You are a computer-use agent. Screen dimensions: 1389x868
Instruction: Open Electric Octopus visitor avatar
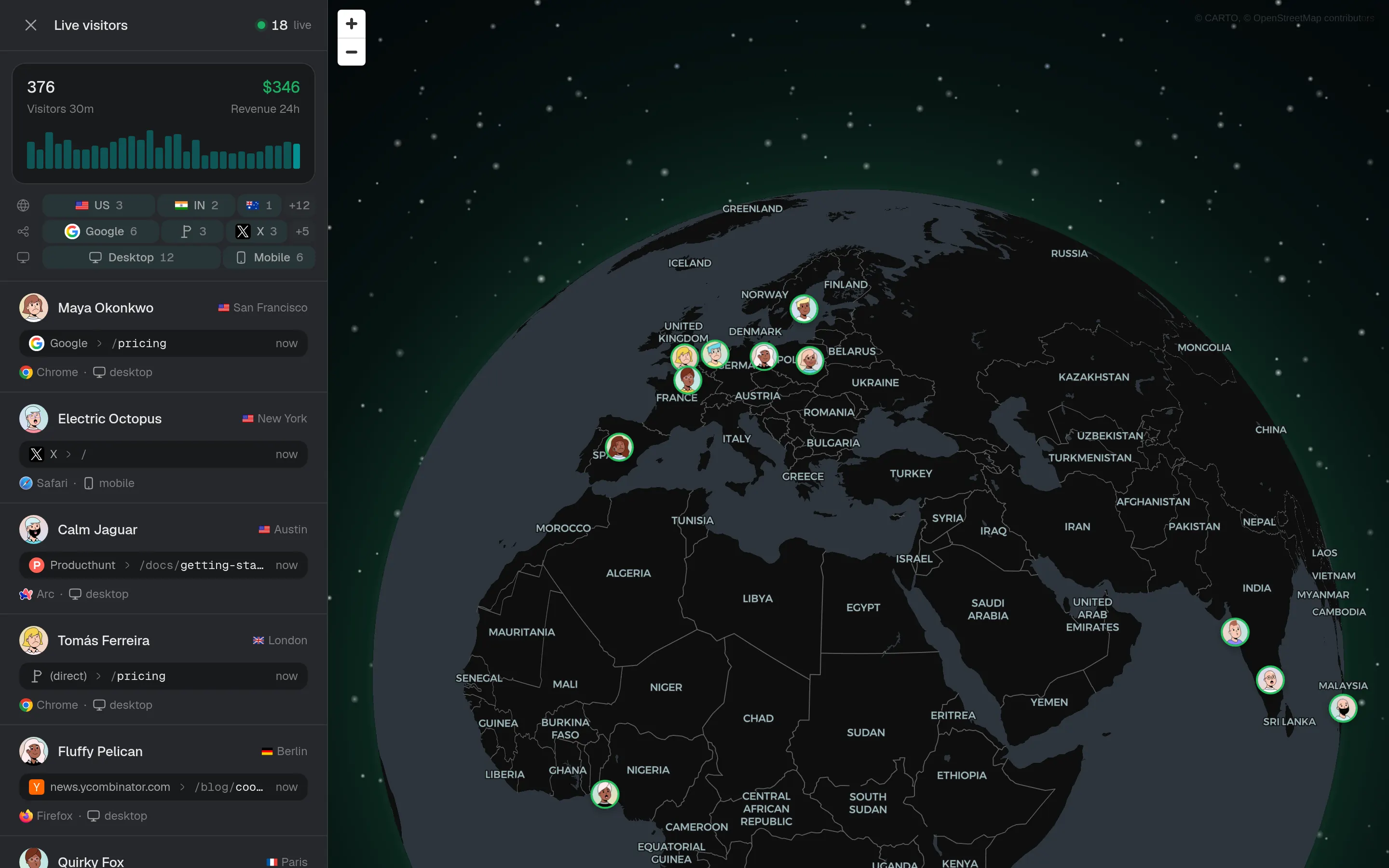pos(34,419)
